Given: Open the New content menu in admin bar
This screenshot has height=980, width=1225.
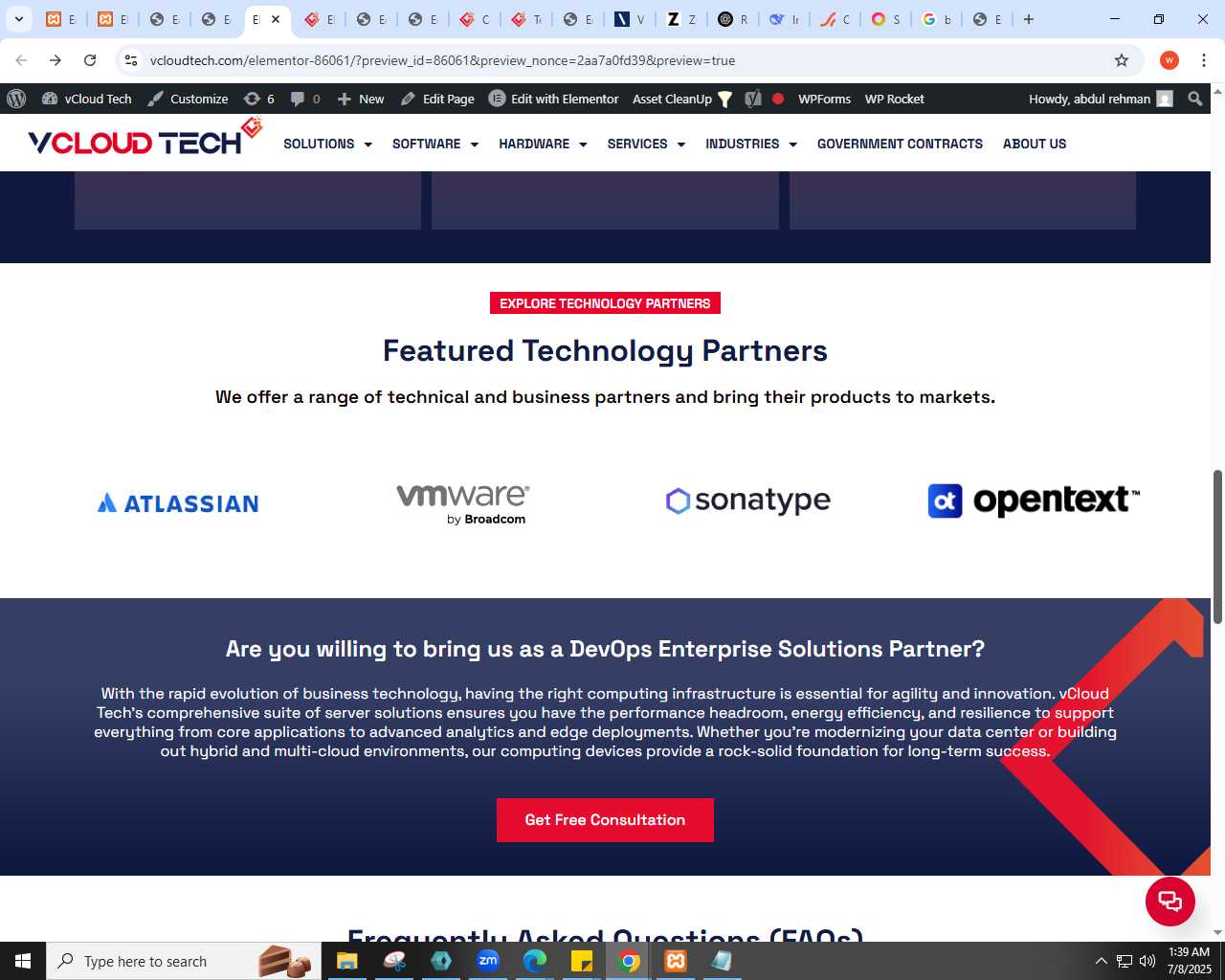Looking at the screenshot, I should tap(361, 99).
